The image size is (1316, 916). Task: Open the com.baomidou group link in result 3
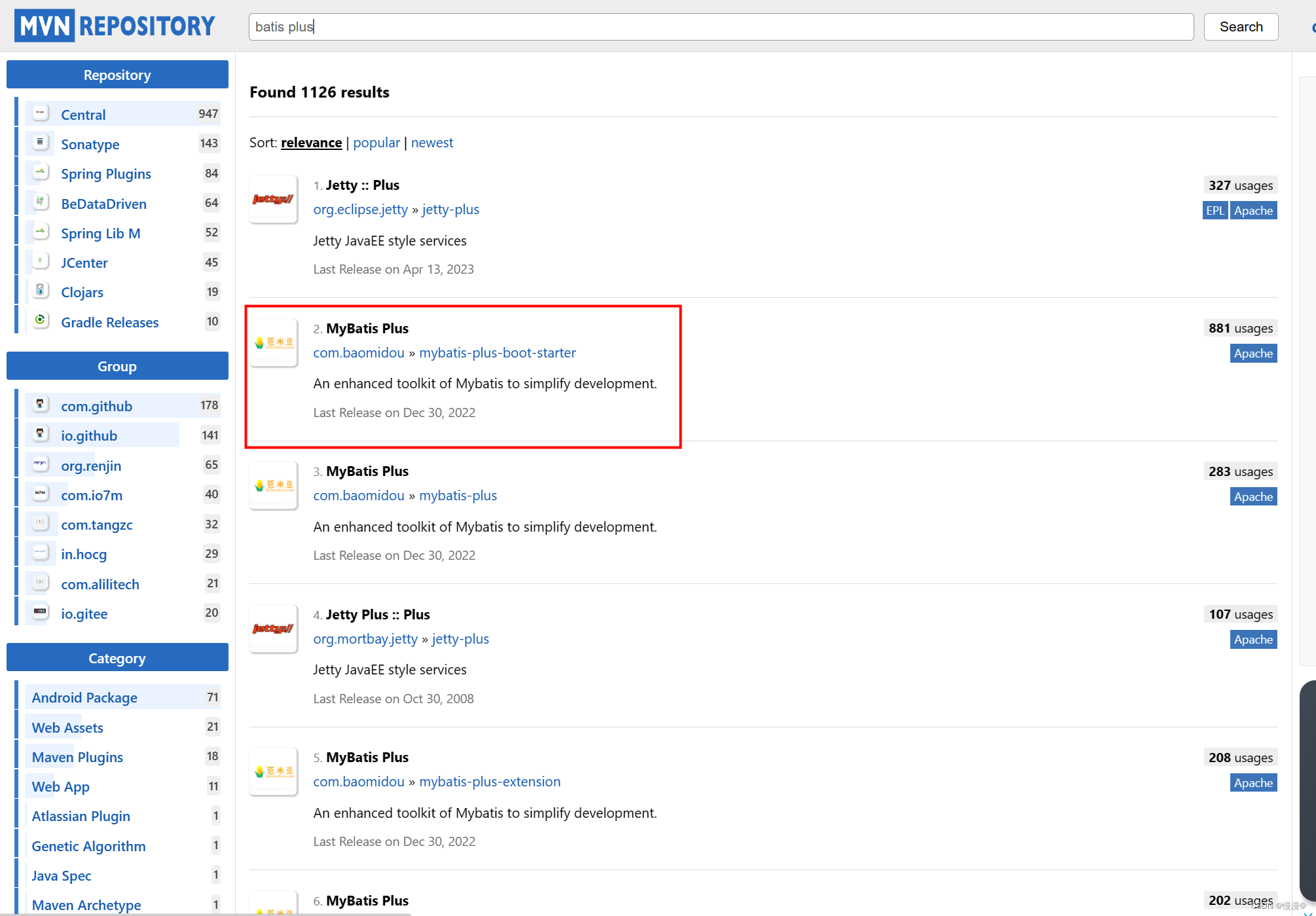pyautogui.click(x=359, y=496)
